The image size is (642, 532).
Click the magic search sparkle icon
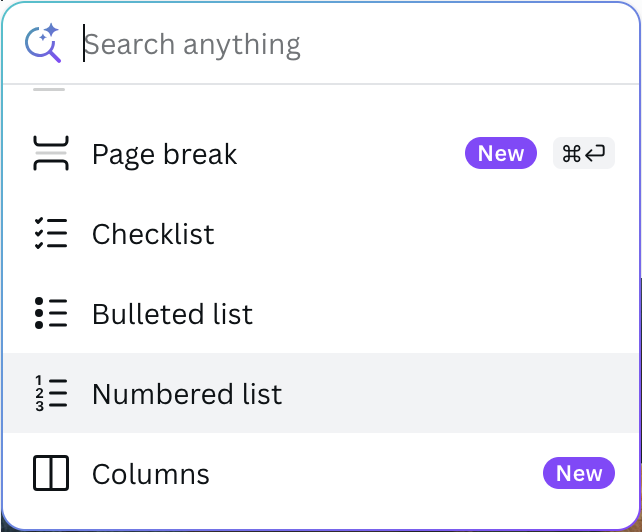(50, 35)
